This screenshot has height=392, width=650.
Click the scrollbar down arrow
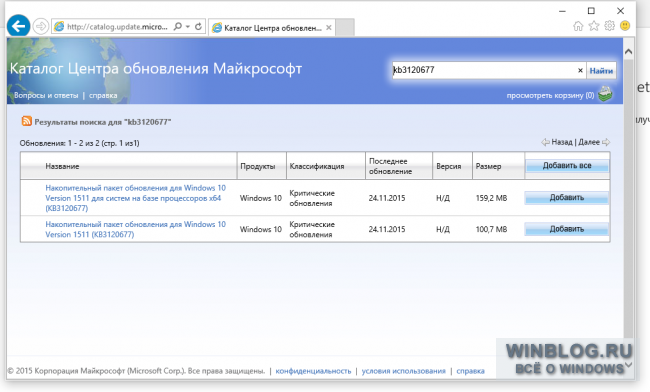point(628,365)
